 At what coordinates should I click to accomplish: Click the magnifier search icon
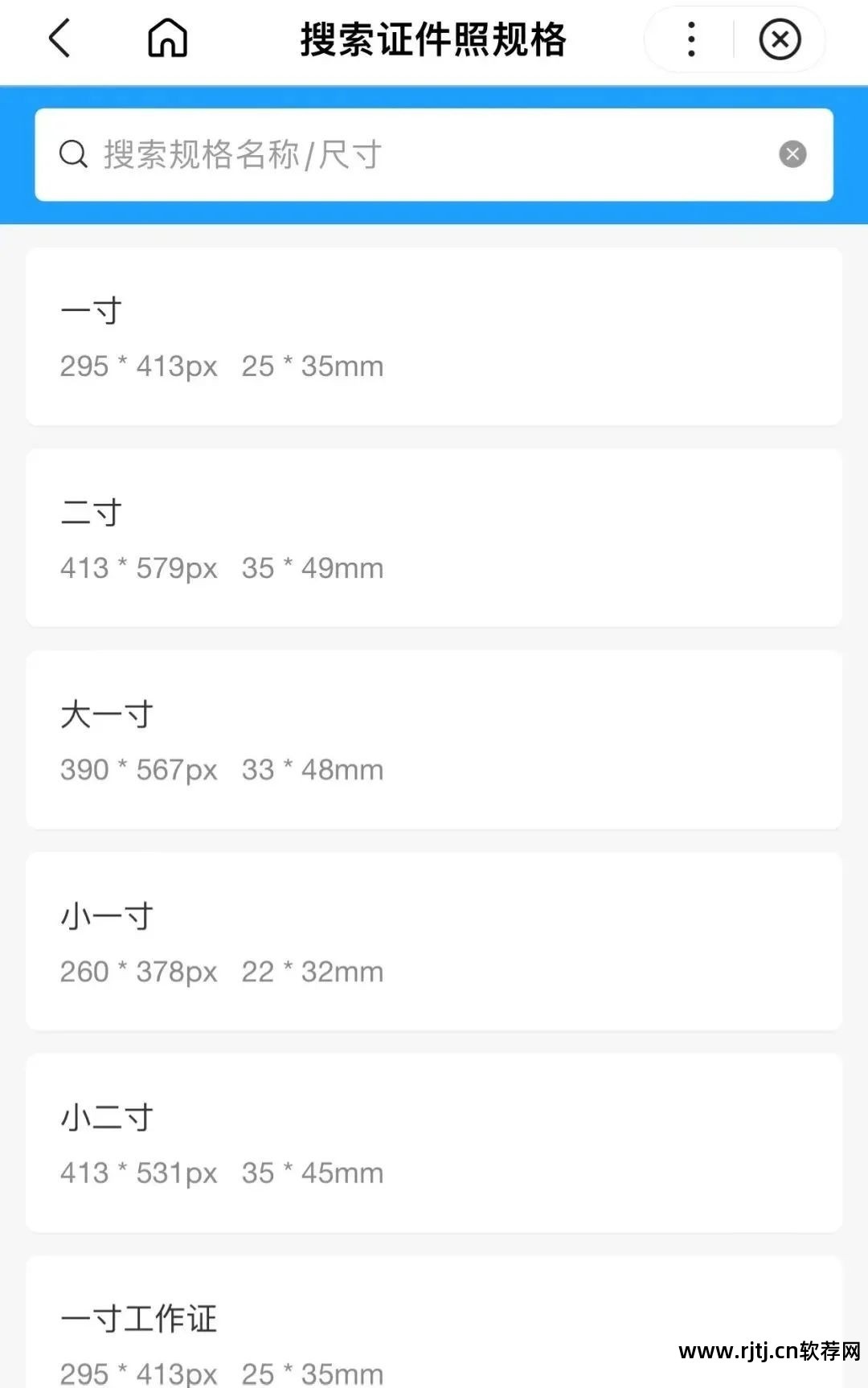pos(73,154)
